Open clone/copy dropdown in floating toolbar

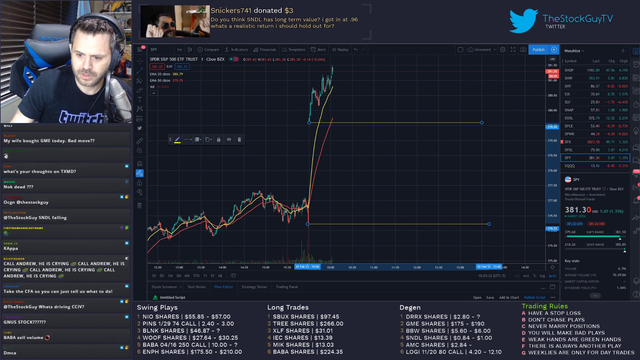click(208, 140)
